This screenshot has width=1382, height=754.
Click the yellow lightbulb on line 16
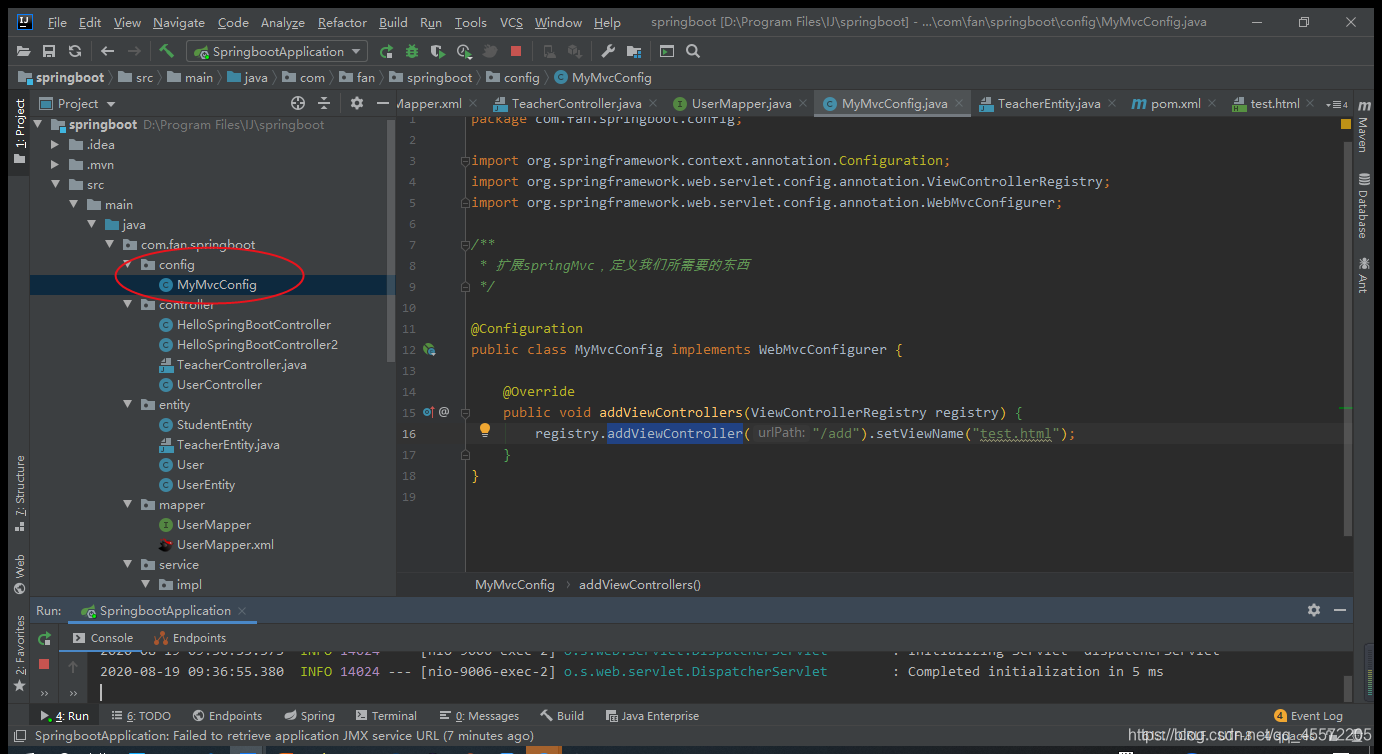pos(485,430)
